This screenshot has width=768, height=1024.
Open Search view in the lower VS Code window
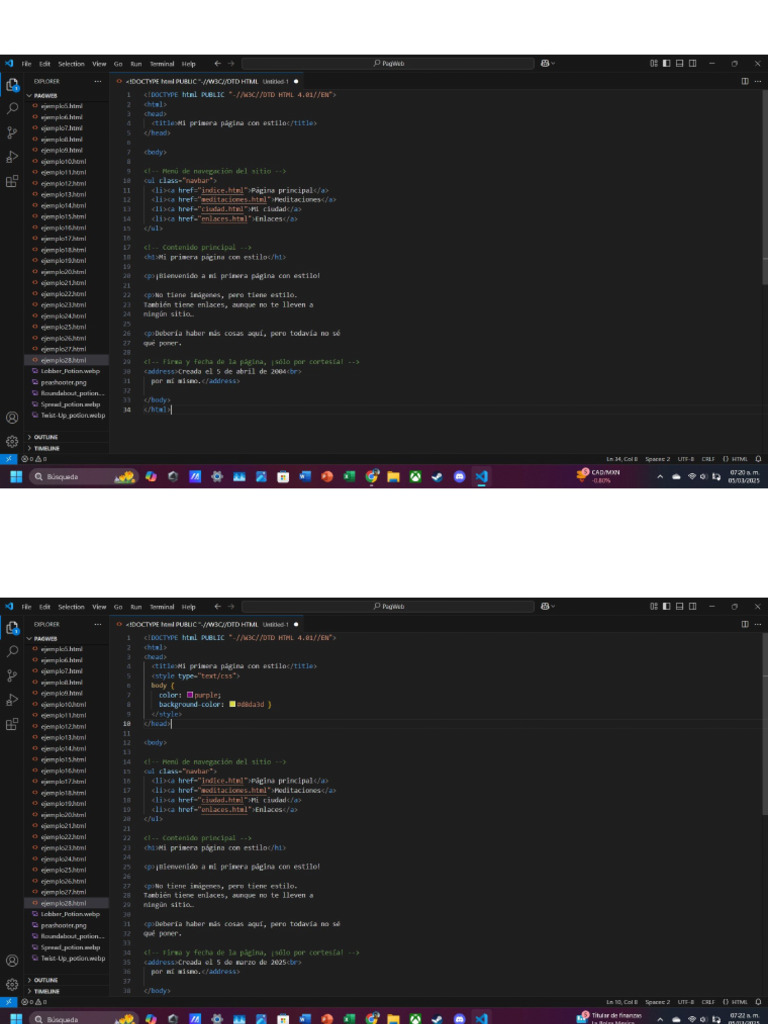coord(12,651)
